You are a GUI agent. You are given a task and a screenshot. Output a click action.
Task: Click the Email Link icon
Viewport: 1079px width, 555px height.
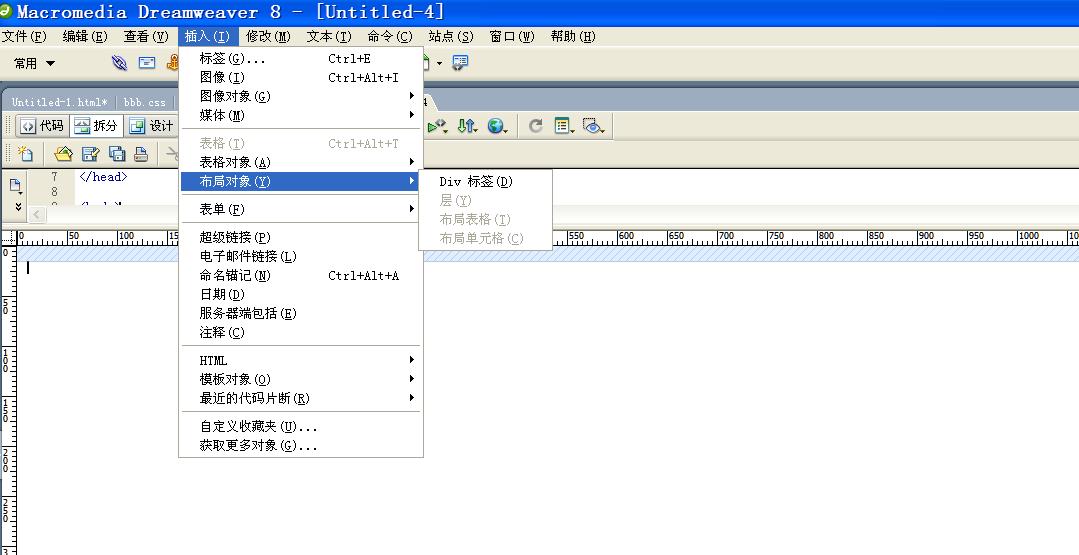coord(147,63)
